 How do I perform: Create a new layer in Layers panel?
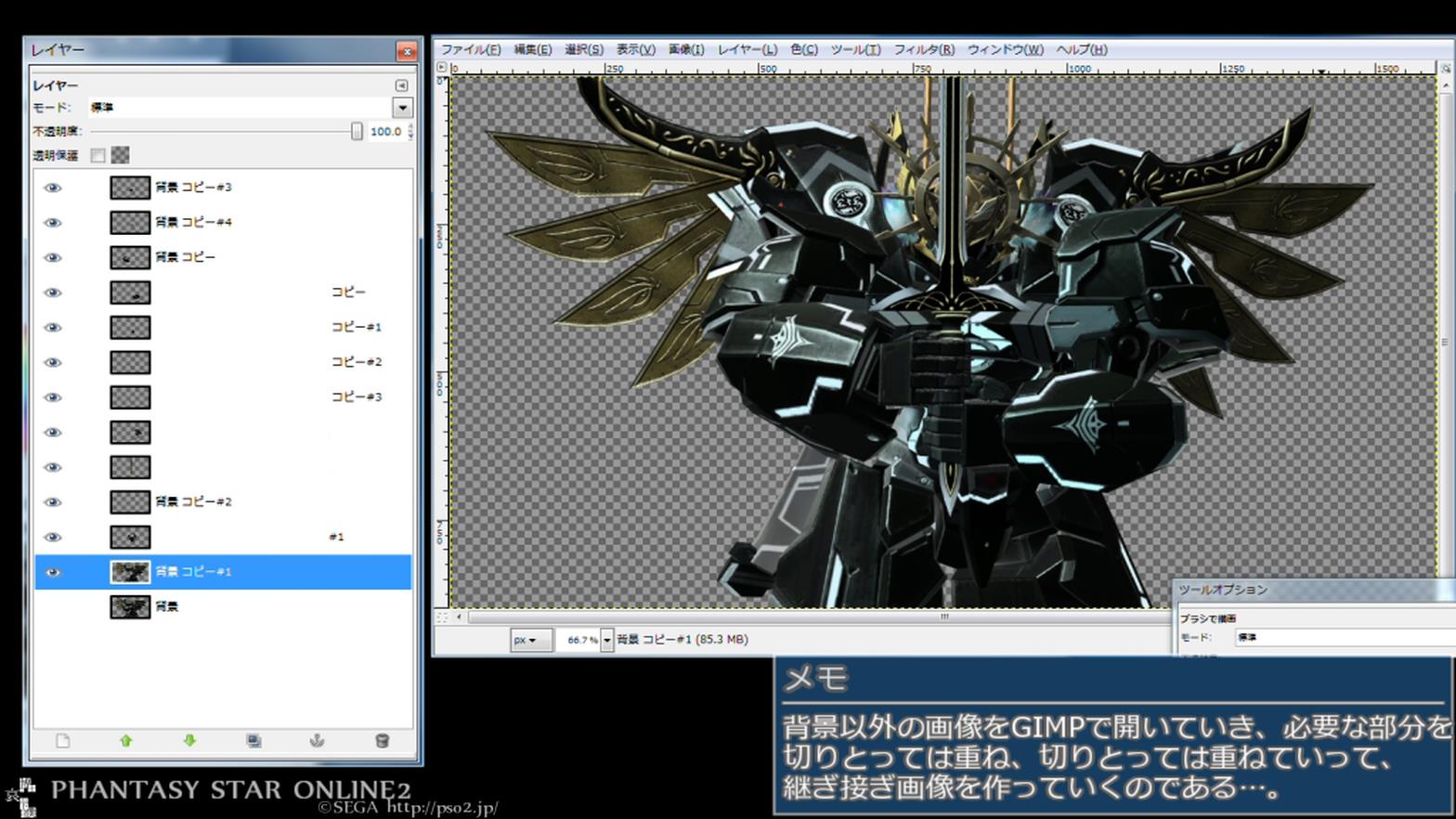[x=62, y=741]
